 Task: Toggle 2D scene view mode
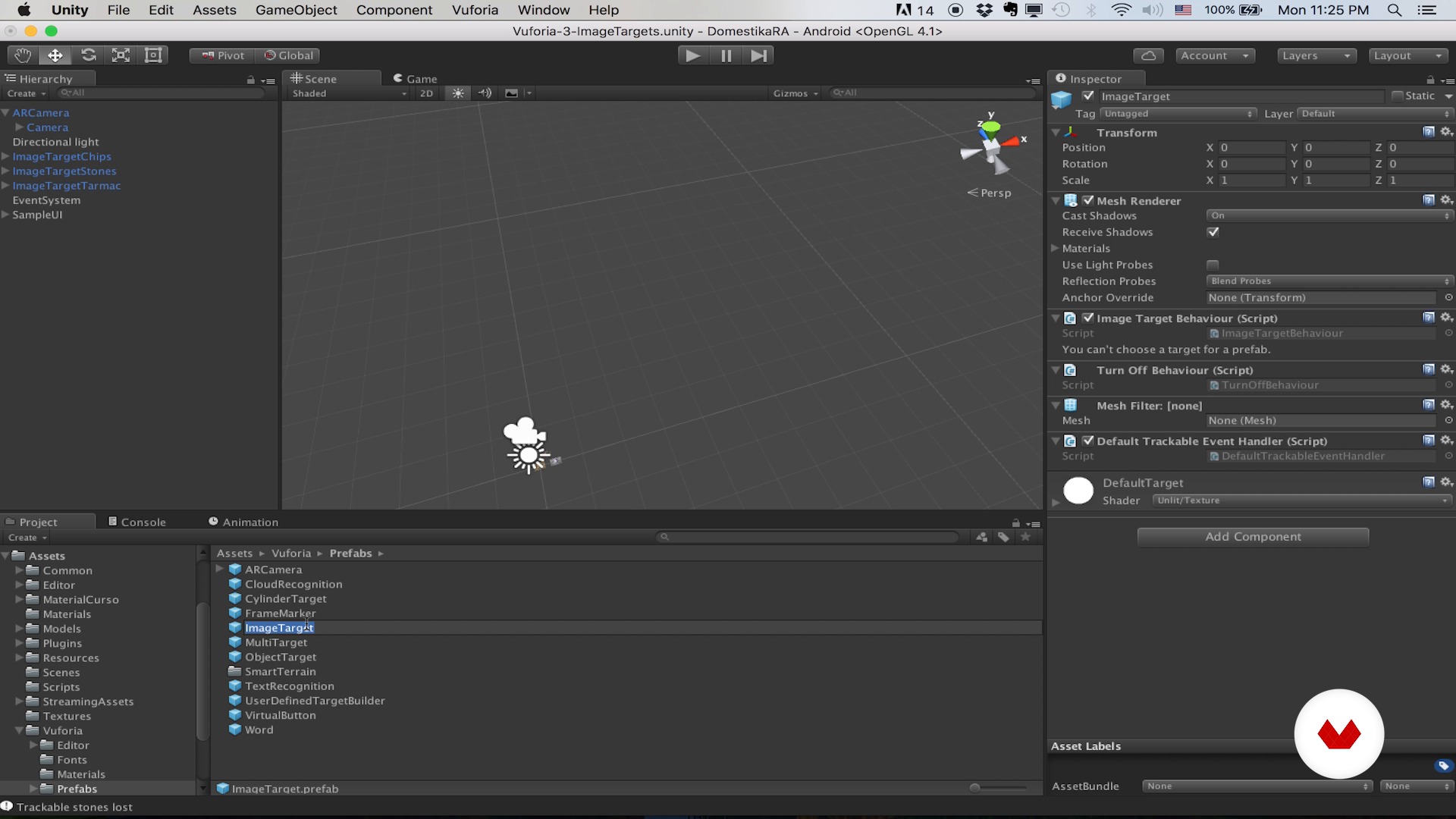(x=426, y=93)
